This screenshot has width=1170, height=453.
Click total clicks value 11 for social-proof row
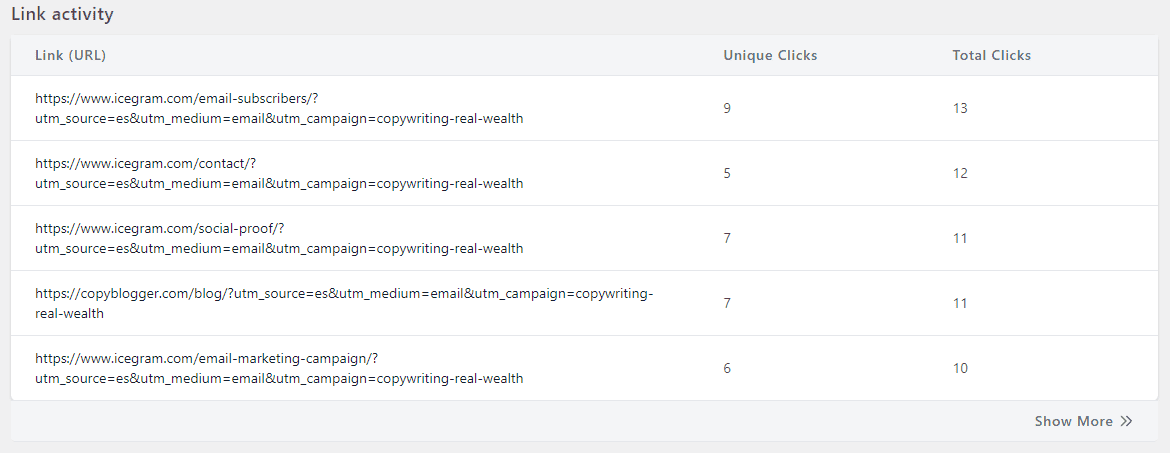[960, 238]
